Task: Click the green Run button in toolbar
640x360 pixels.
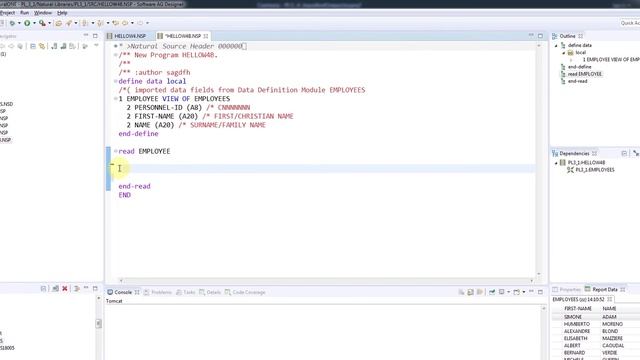Action: coord(27,23)
